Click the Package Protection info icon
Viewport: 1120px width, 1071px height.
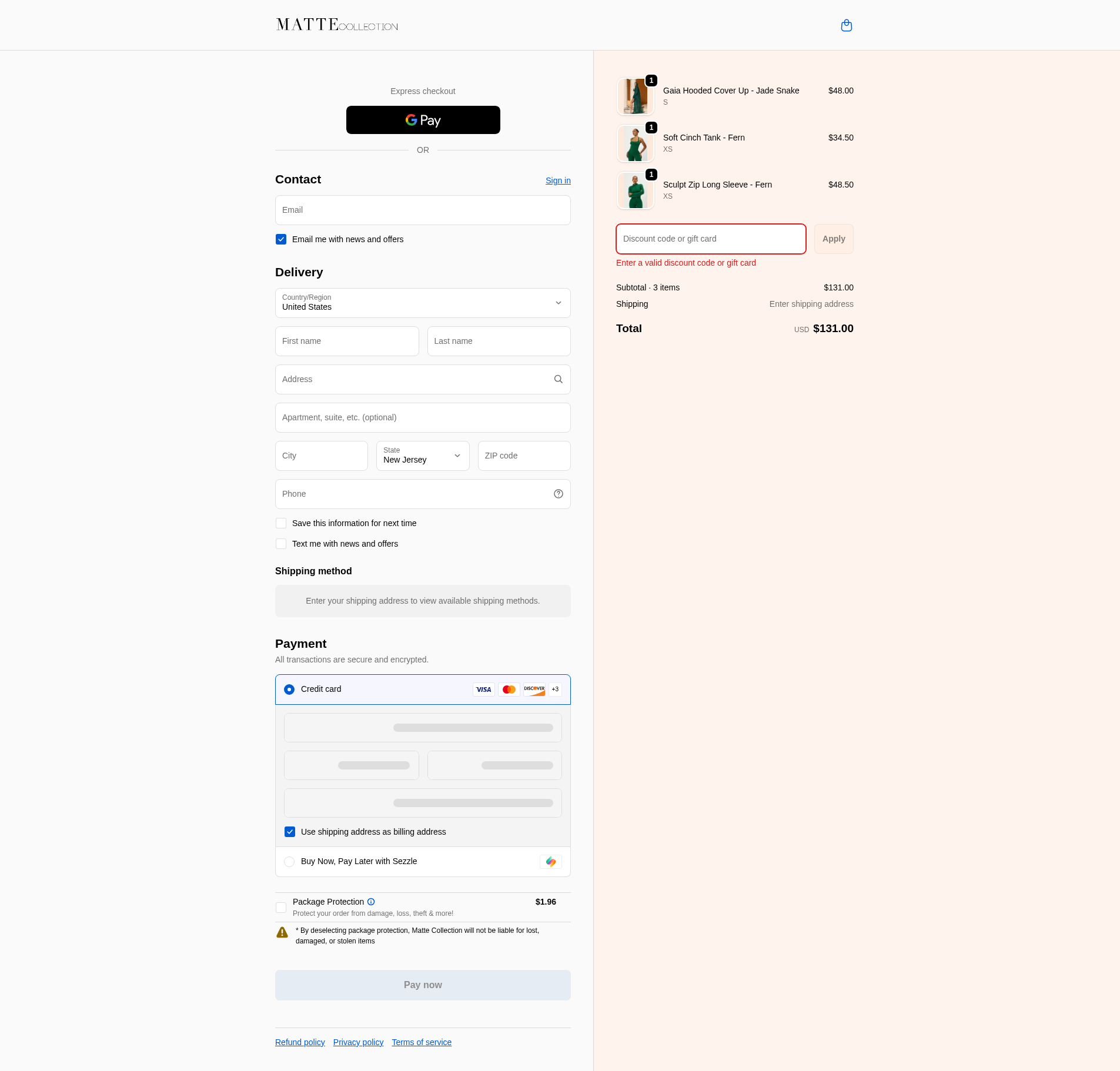point(371,902)
